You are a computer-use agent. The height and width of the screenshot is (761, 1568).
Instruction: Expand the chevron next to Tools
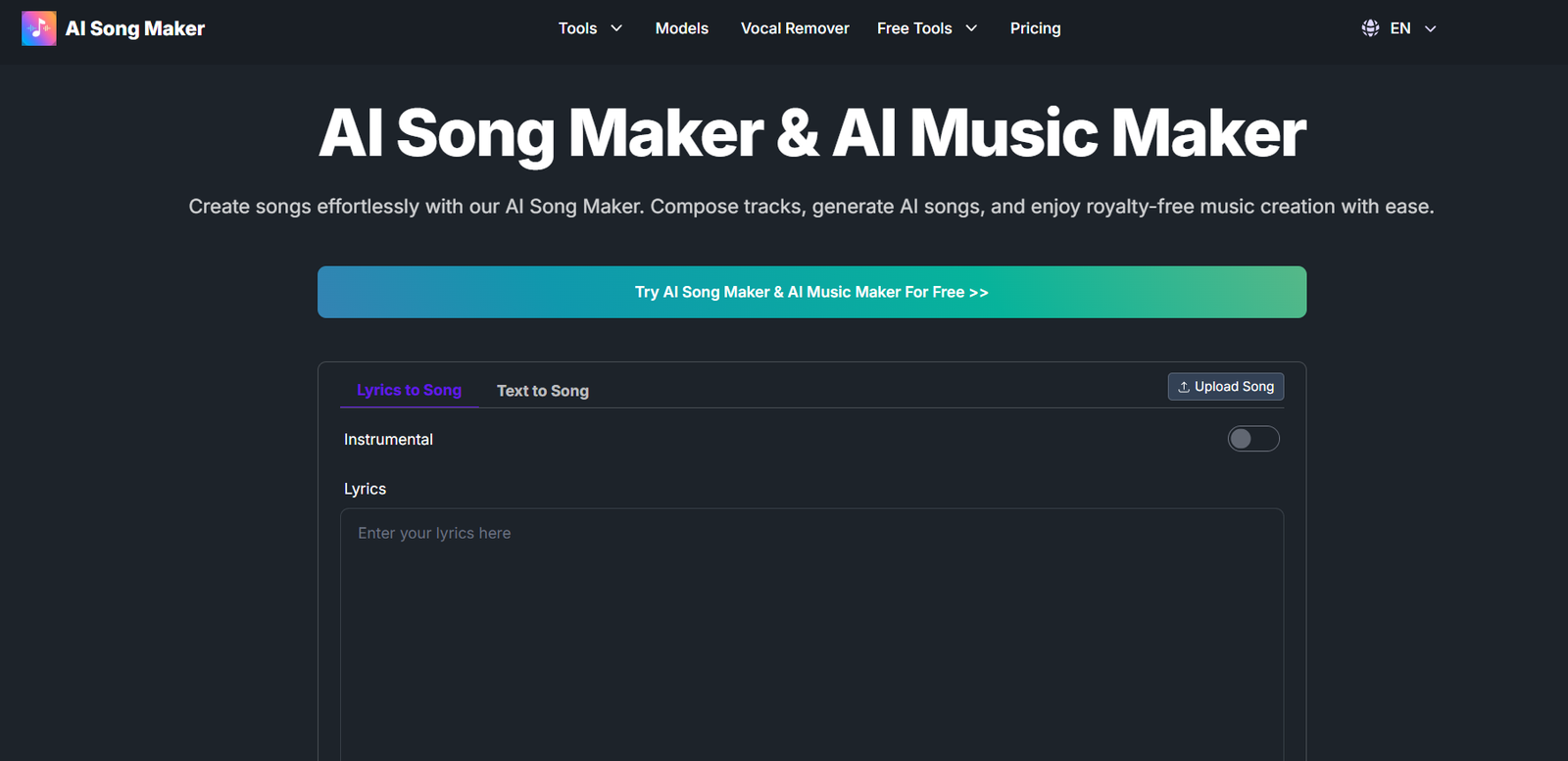pos(616,28)
